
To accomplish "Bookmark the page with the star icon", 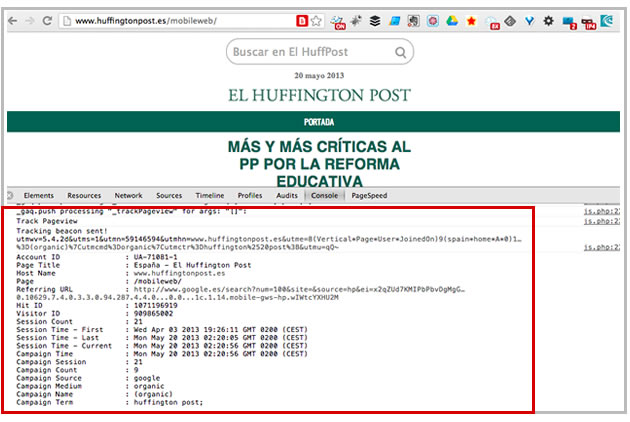I will coord(316,20).
